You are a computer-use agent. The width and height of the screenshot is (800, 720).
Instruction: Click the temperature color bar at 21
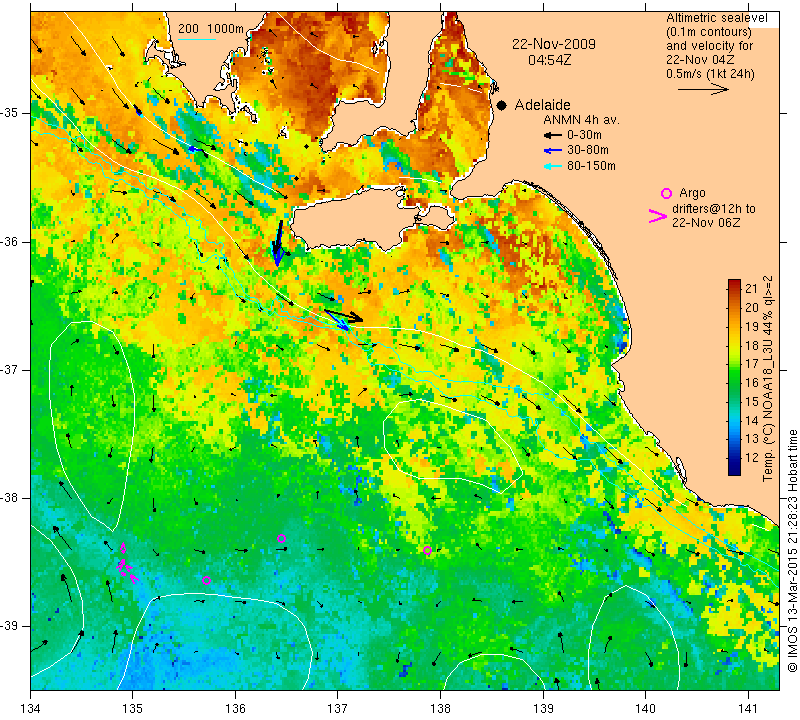tap(734, 289)
